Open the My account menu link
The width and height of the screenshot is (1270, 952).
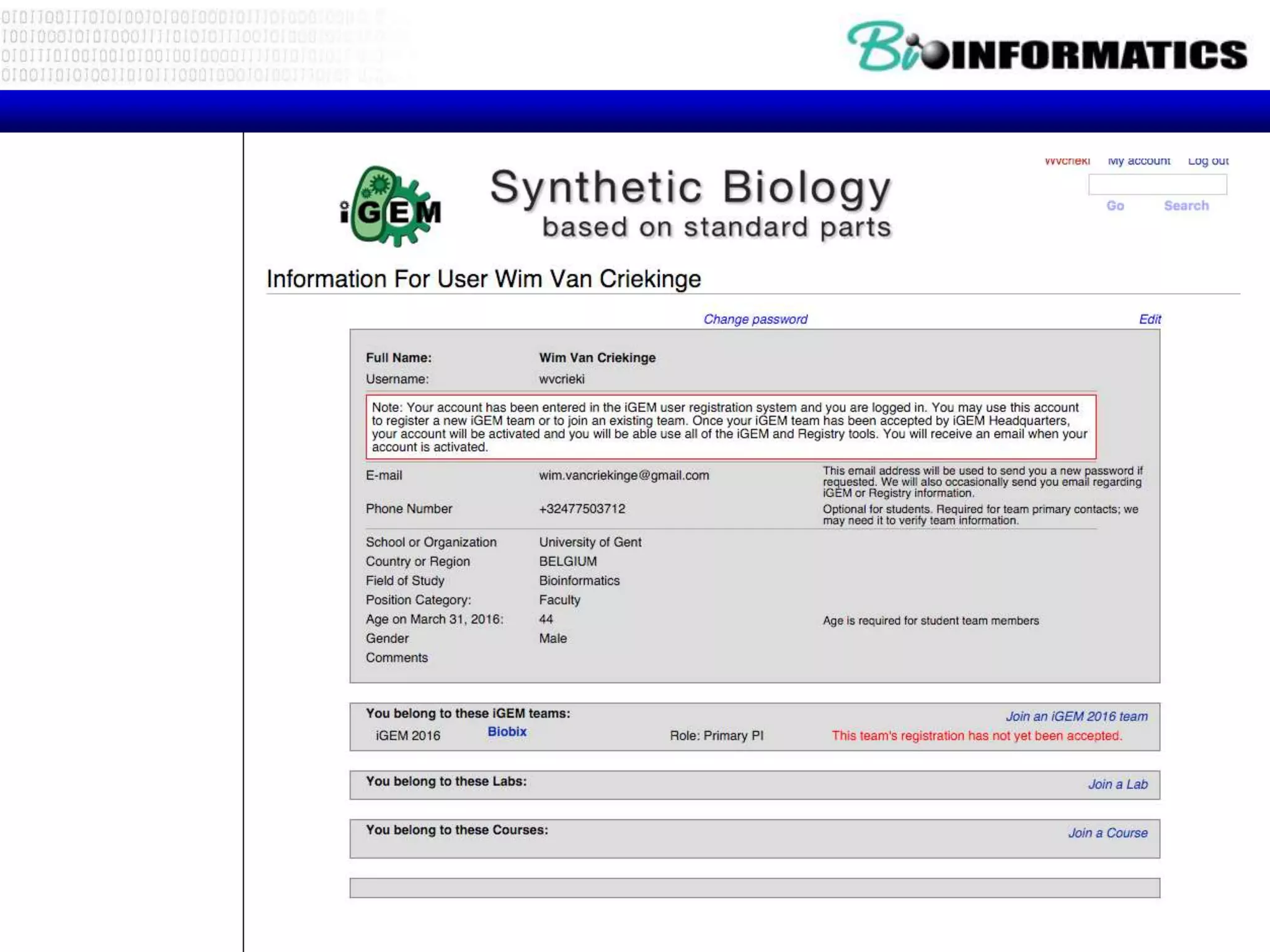1139,161
